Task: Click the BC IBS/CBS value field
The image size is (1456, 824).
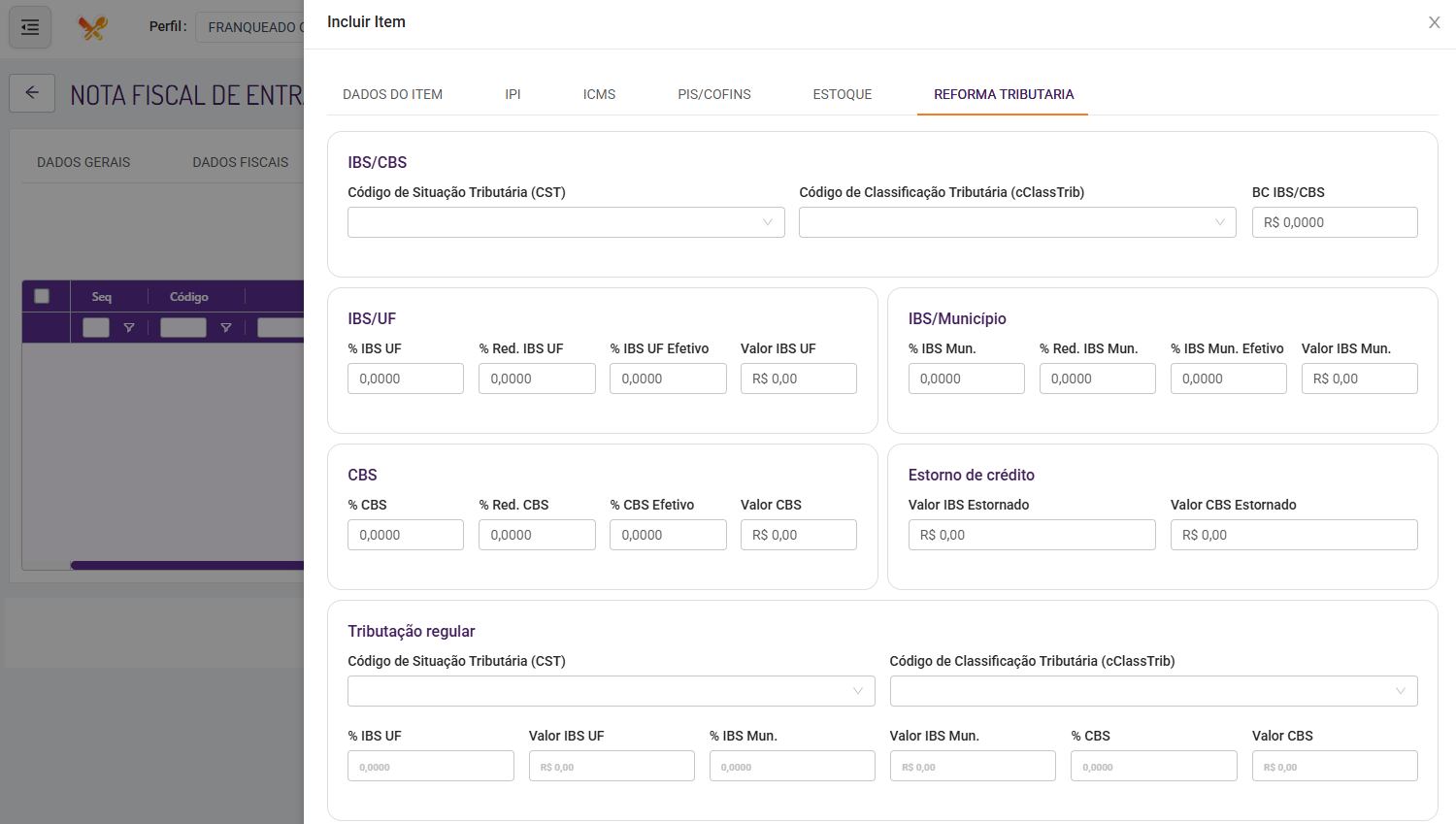Action: point(1335,222)
